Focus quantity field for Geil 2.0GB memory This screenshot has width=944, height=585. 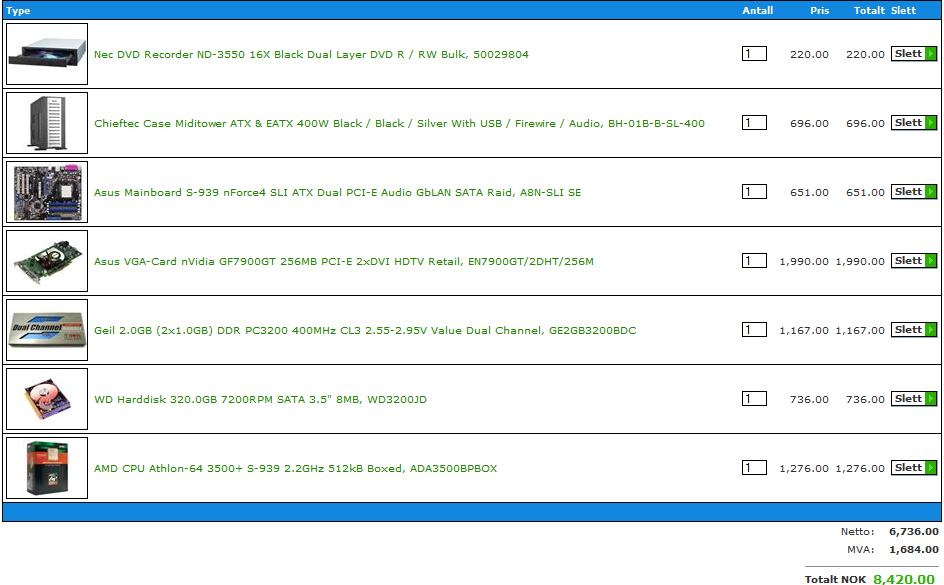[x=754, y=330]
